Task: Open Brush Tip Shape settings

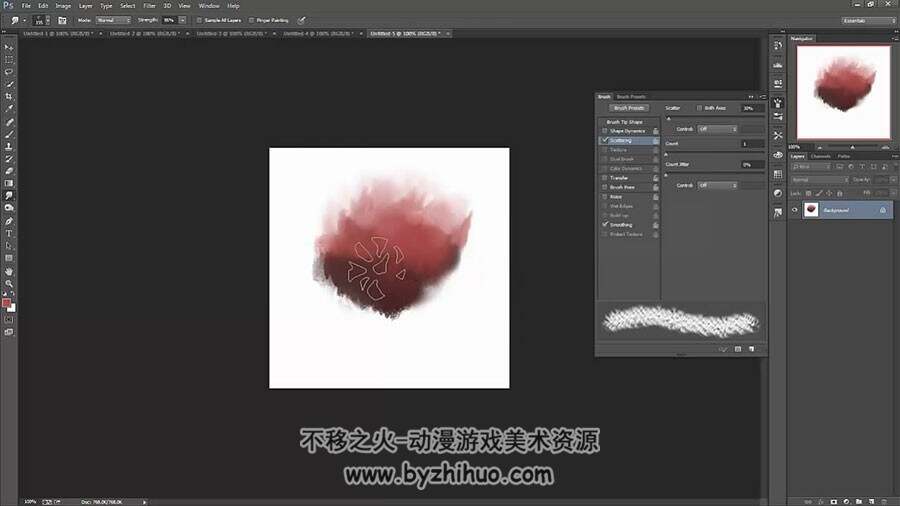Action: pos(624,122)
